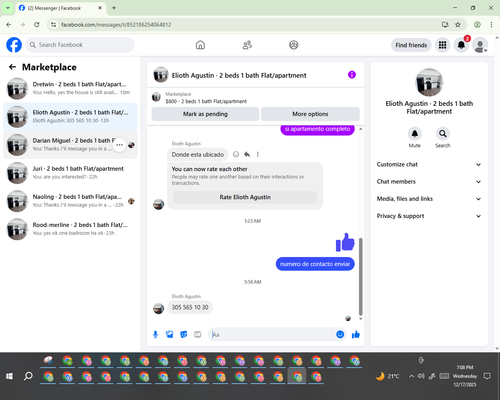Open Juri conversation in list
Screen dimensions: 500x400
70,173
